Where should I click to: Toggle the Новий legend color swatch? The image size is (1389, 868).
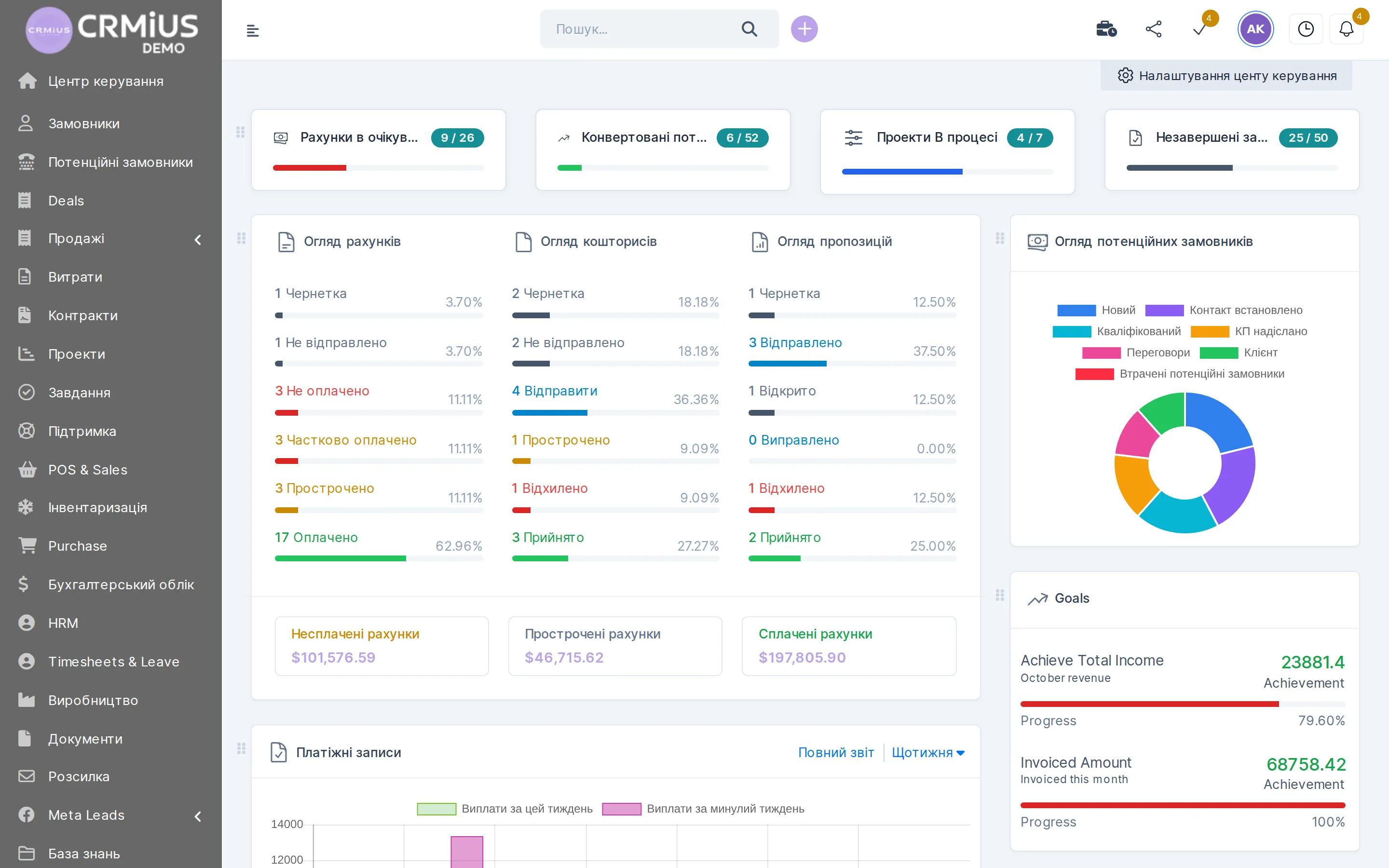pyautogui.click(x=1076, y=311)
